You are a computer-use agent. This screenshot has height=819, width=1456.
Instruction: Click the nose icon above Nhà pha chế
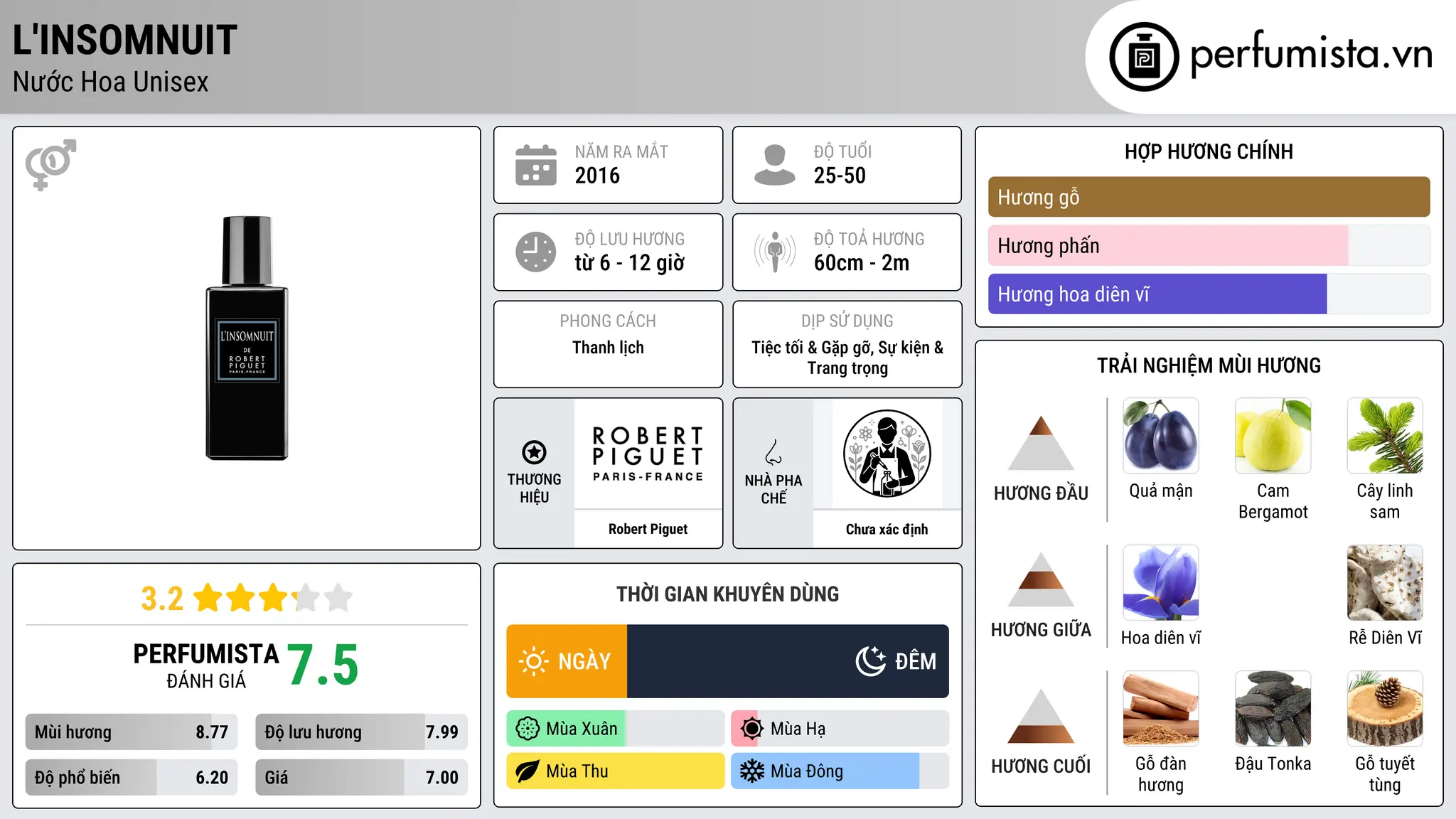(x=773, y=452)
